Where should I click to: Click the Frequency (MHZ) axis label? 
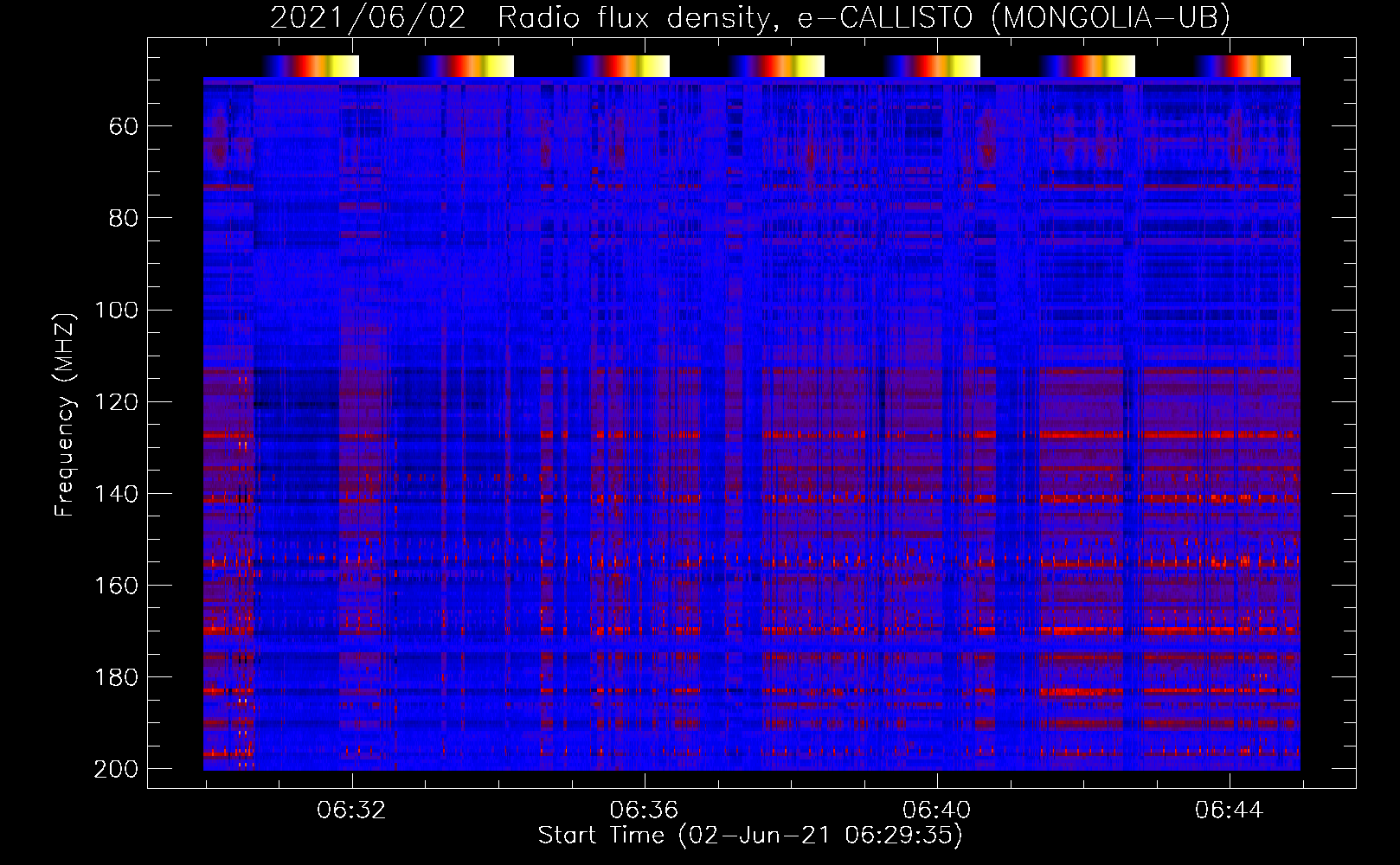tap(65, 414)
